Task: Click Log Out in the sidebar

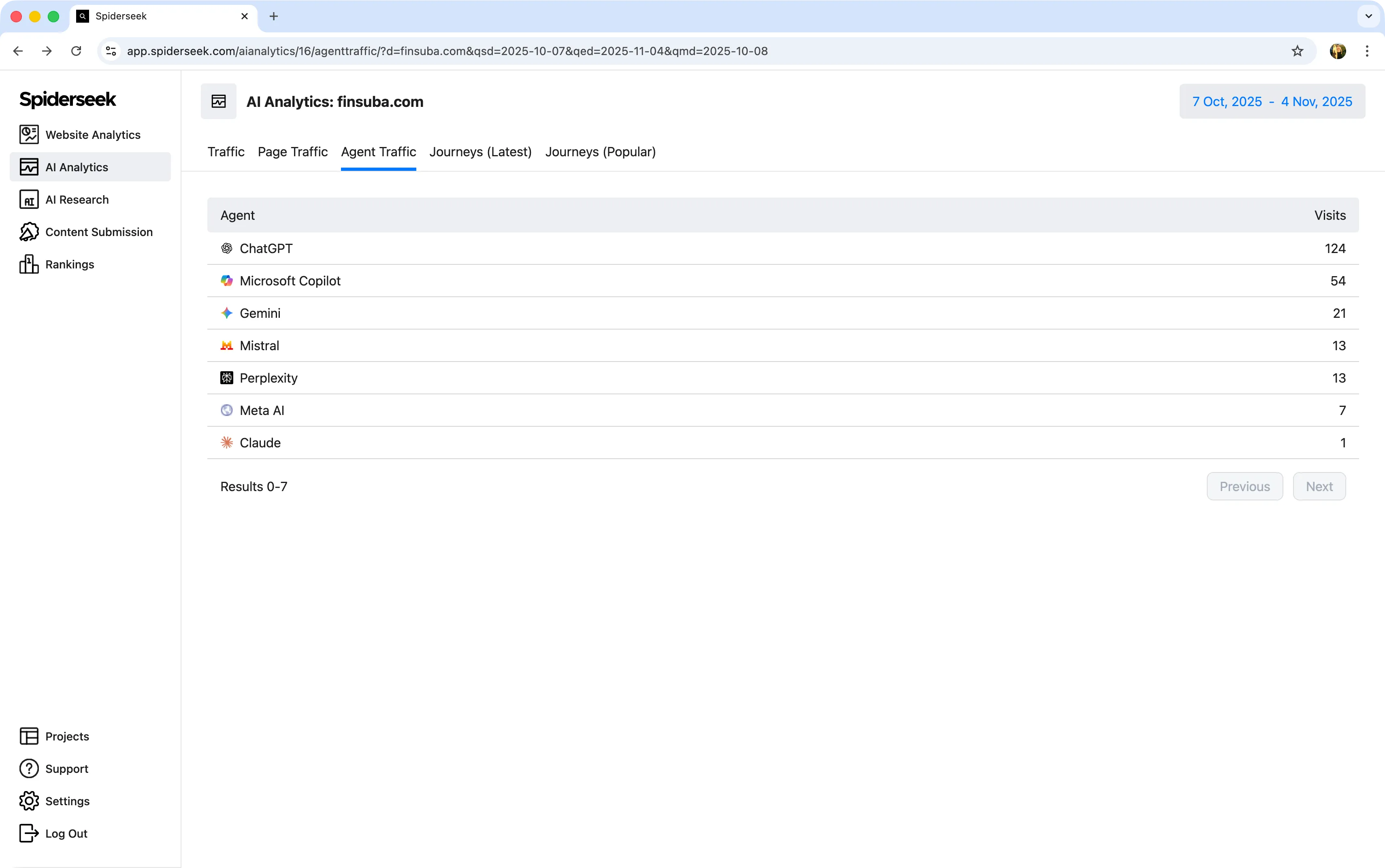Action: click(65, 833)
